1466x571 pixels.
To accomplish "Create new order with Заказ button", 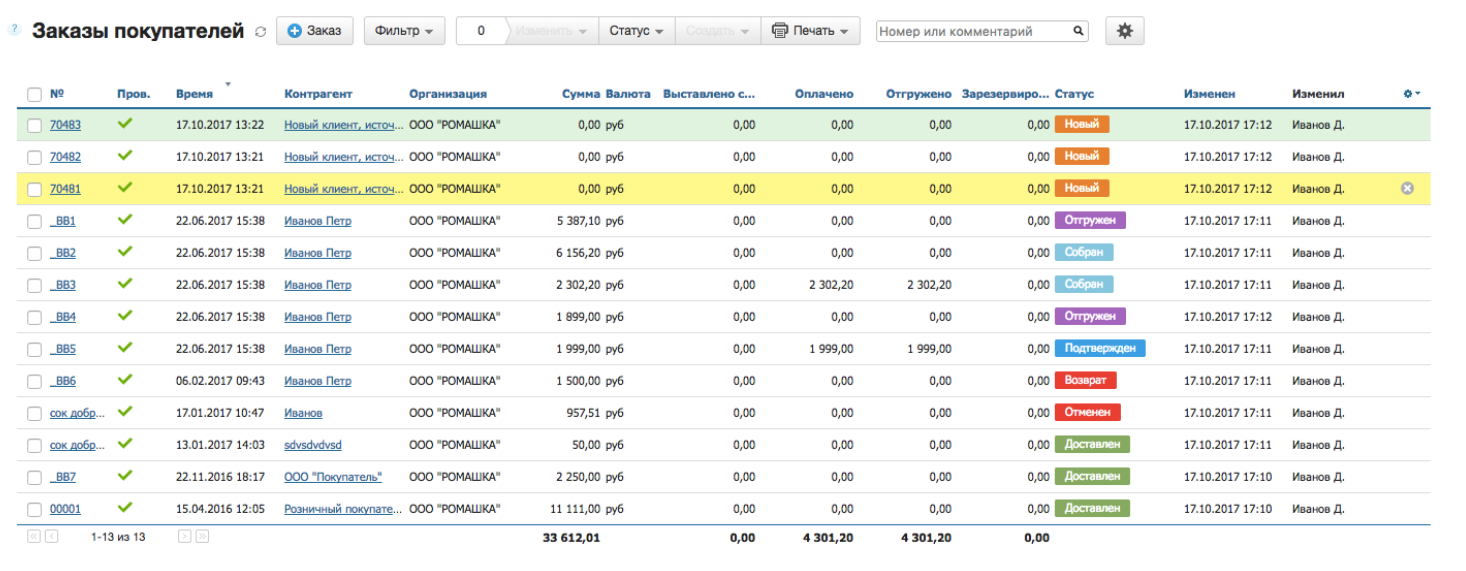I will 314,31.
